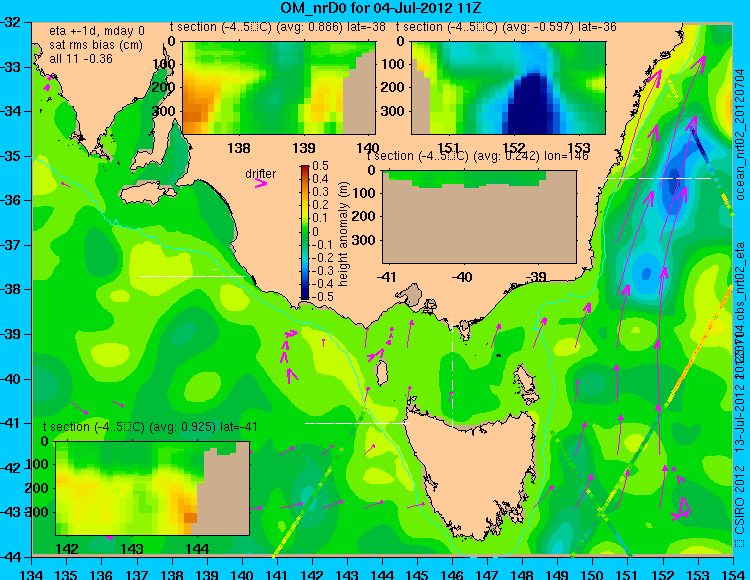Select the t section title ending lon=146
This screenshot has height=580, width=750.
[x=477, y=156]
